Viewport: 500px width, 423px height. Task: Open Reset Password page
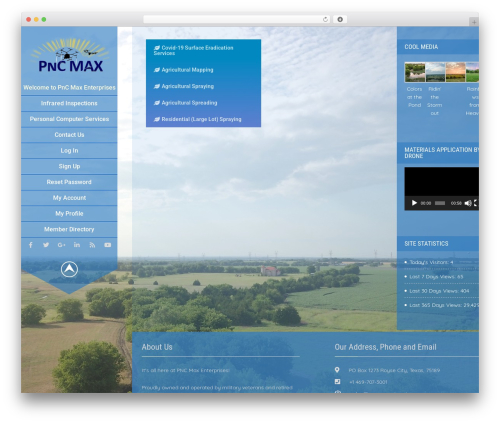(x=69, y=182)
